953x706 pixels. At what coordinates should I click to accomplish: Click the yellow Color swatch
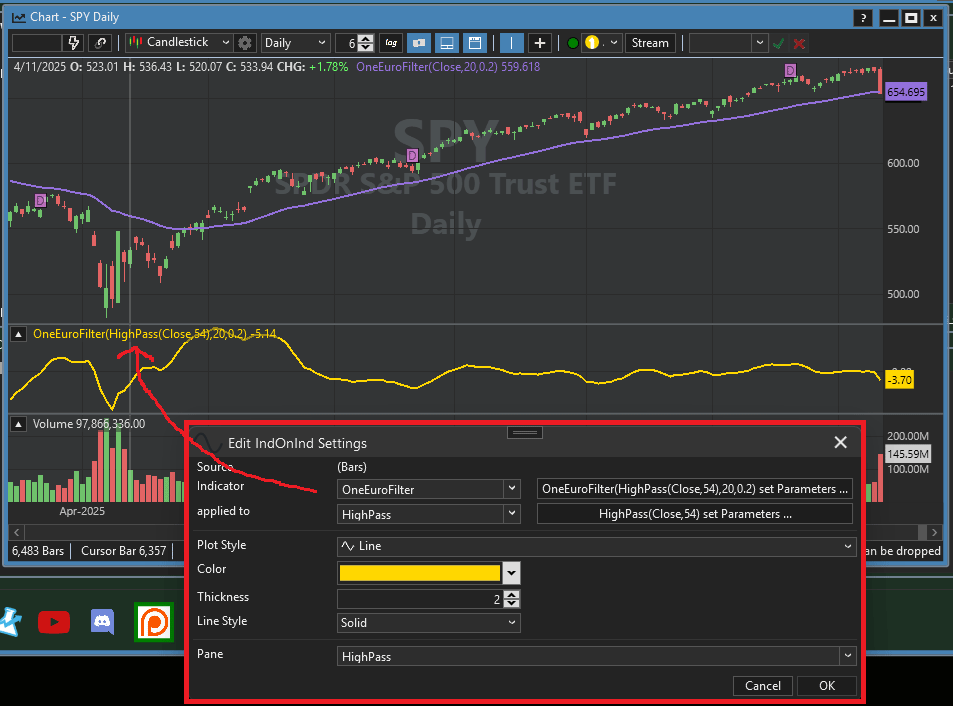click(x=419, y=572)
